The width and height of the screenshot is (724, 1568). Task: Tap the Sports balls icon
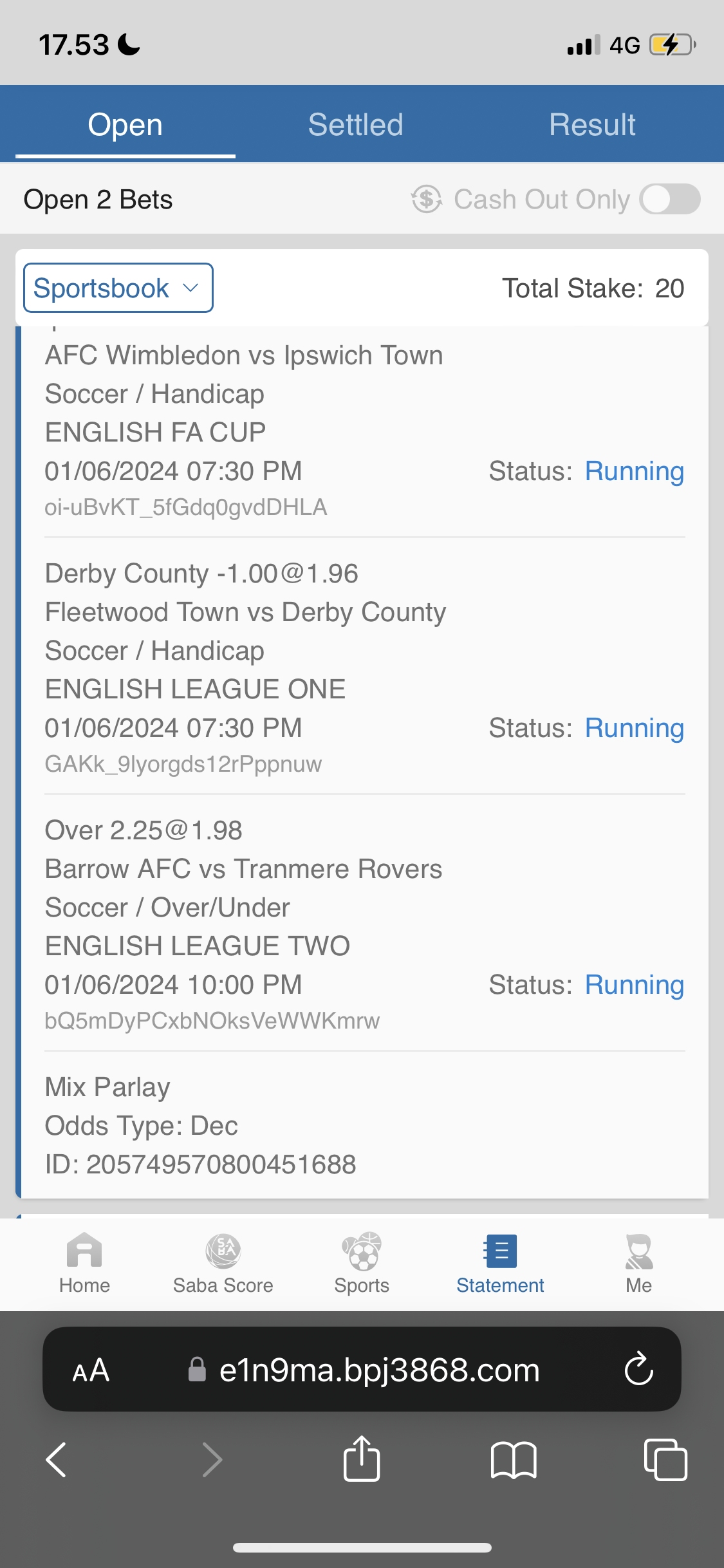click(x=362, y=1251)
